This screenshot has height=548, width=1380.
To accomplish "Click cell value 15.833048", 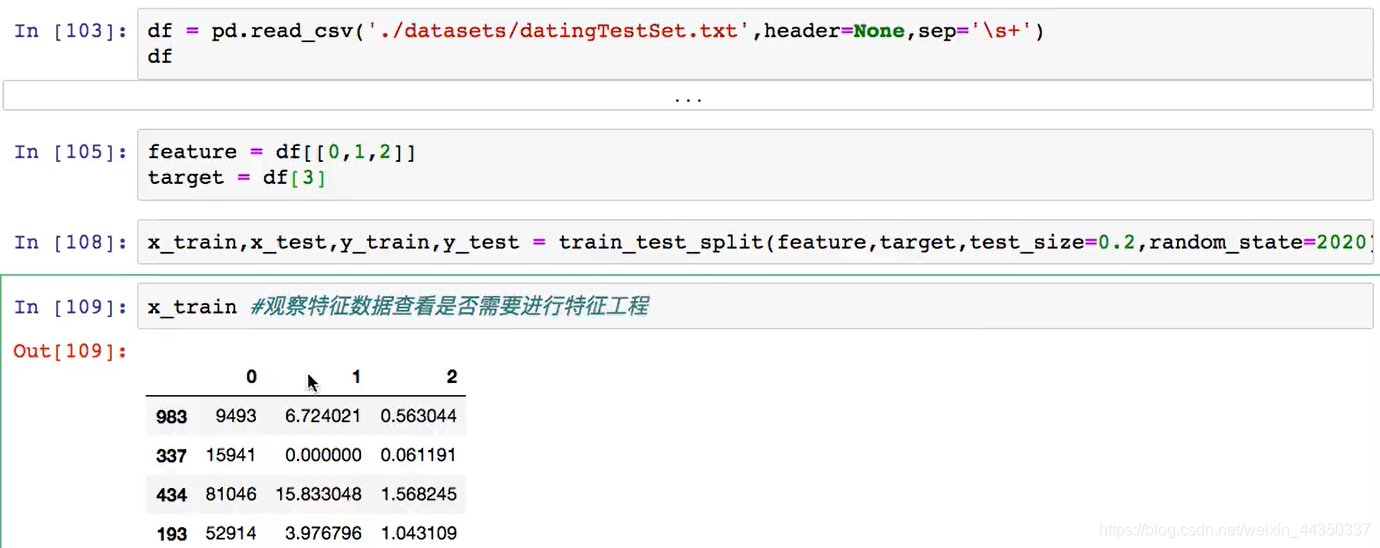I will pyautogui.click(x=319, y=494).
